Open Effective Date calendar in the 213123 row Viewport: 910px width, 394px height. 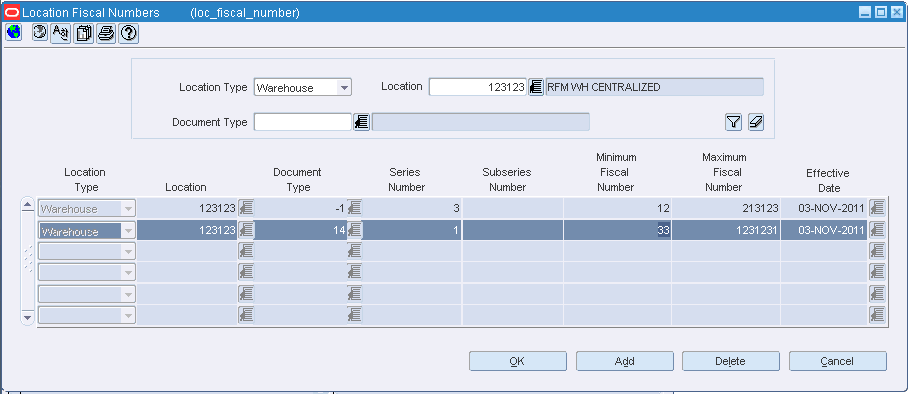[x=877, y=208]
